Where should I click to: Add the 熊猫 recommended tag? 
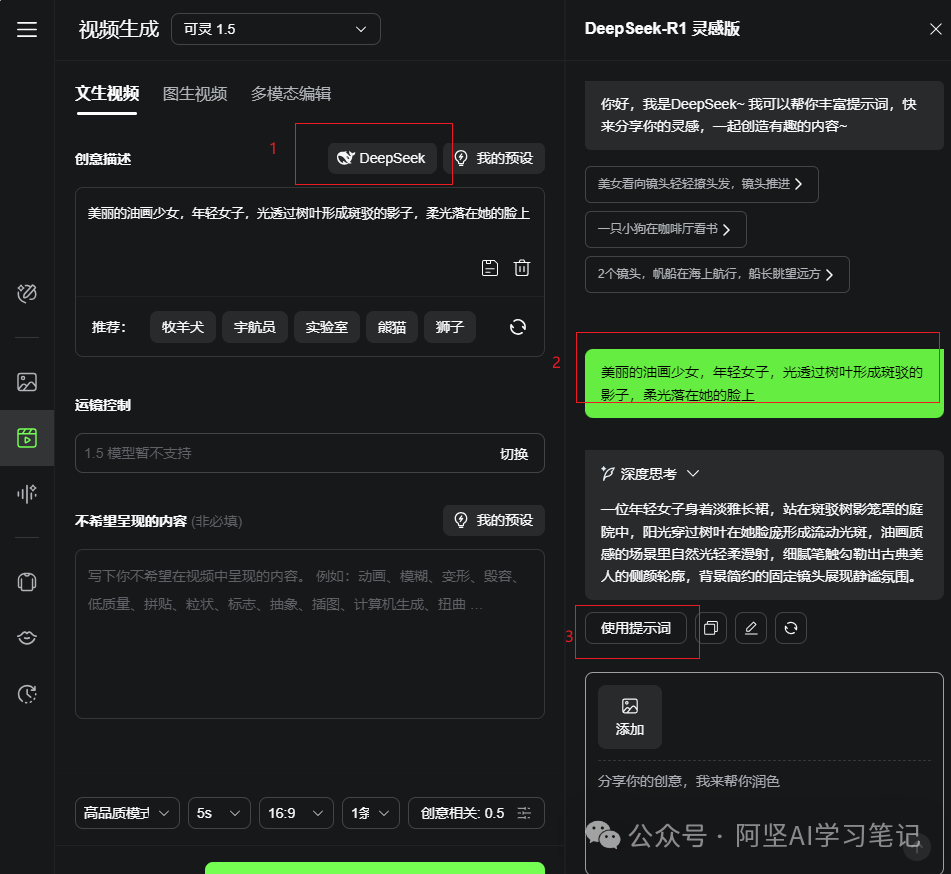(392, 328)
